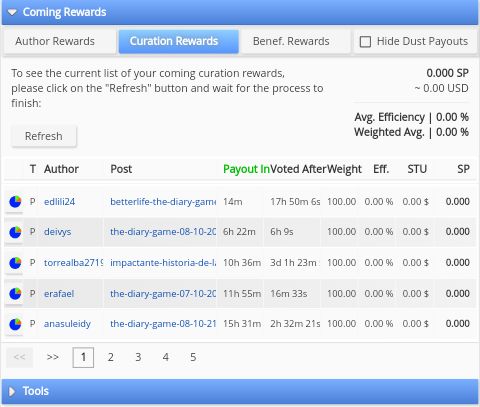The height and width of the screenshot is (407, 480).
Task: Open pie chart icon for edlili24 row
Action: (x=15, y=202)
